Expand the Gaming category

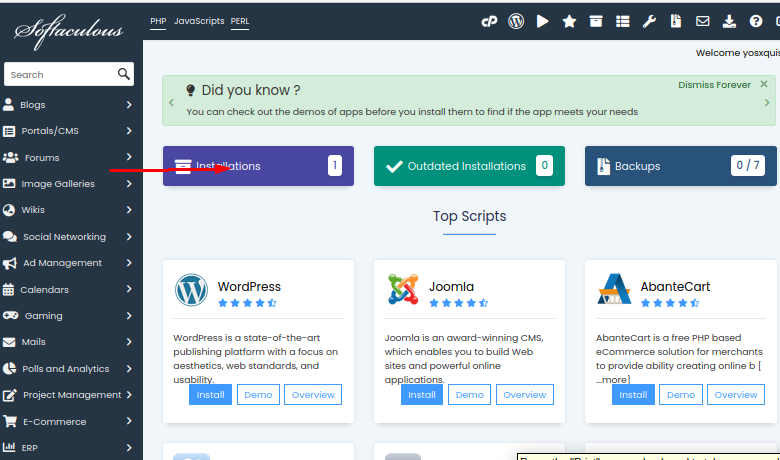[x=68, y=316]
